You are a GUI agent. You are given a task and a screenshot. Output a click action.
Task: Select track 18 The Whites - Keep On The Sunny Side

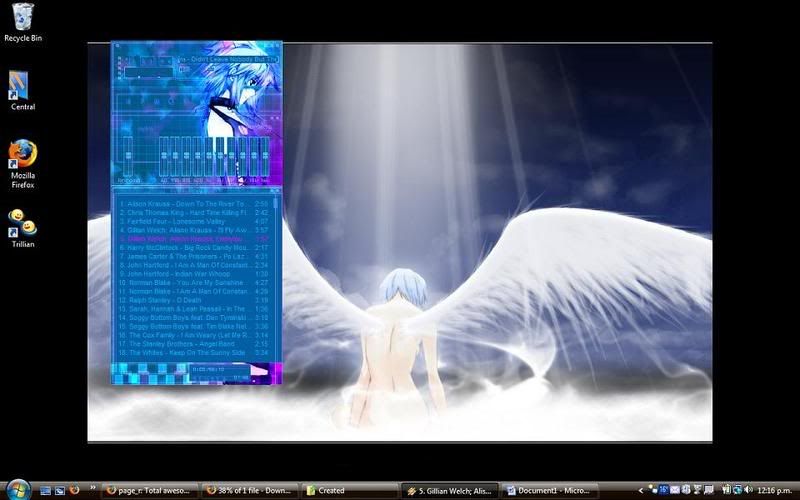(x=194, y=353)
